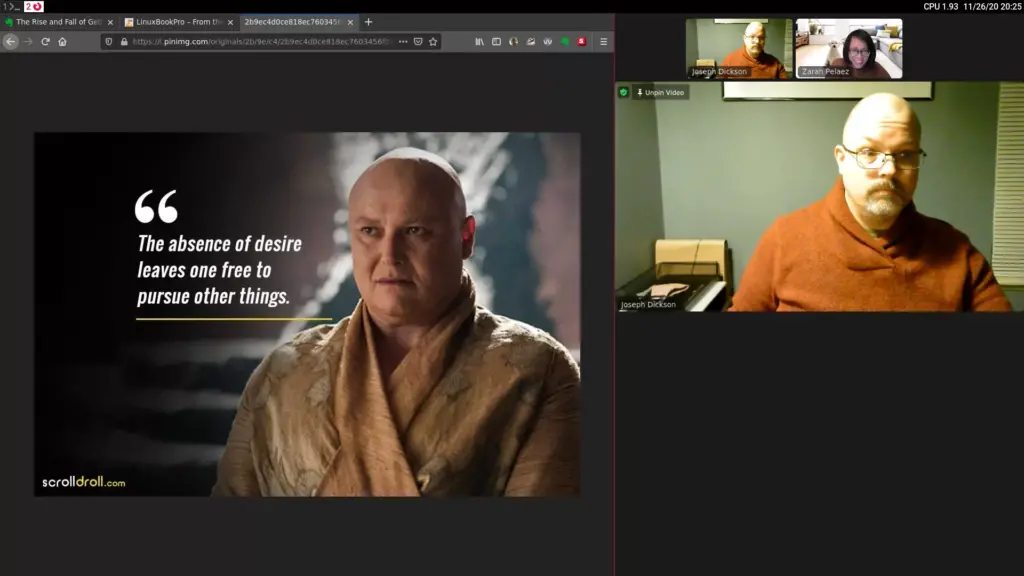This screenshot has height=576, width=1024.
Task: Switch to workspace 2 Firefox indicator
Action: (34, 6)
